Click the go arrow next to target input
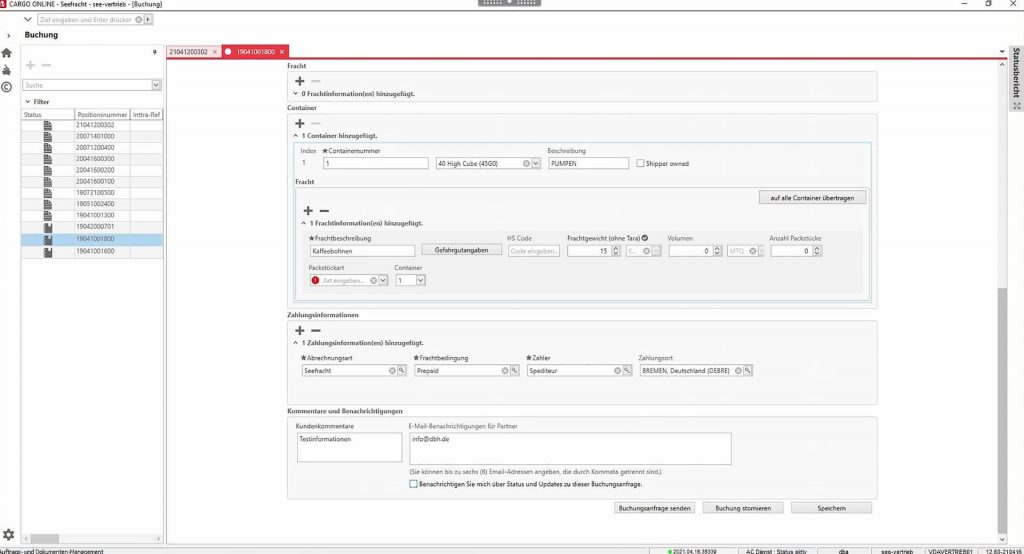This screenshot has width=1024, height=554. pyautogui.click(x=148, y=20)
